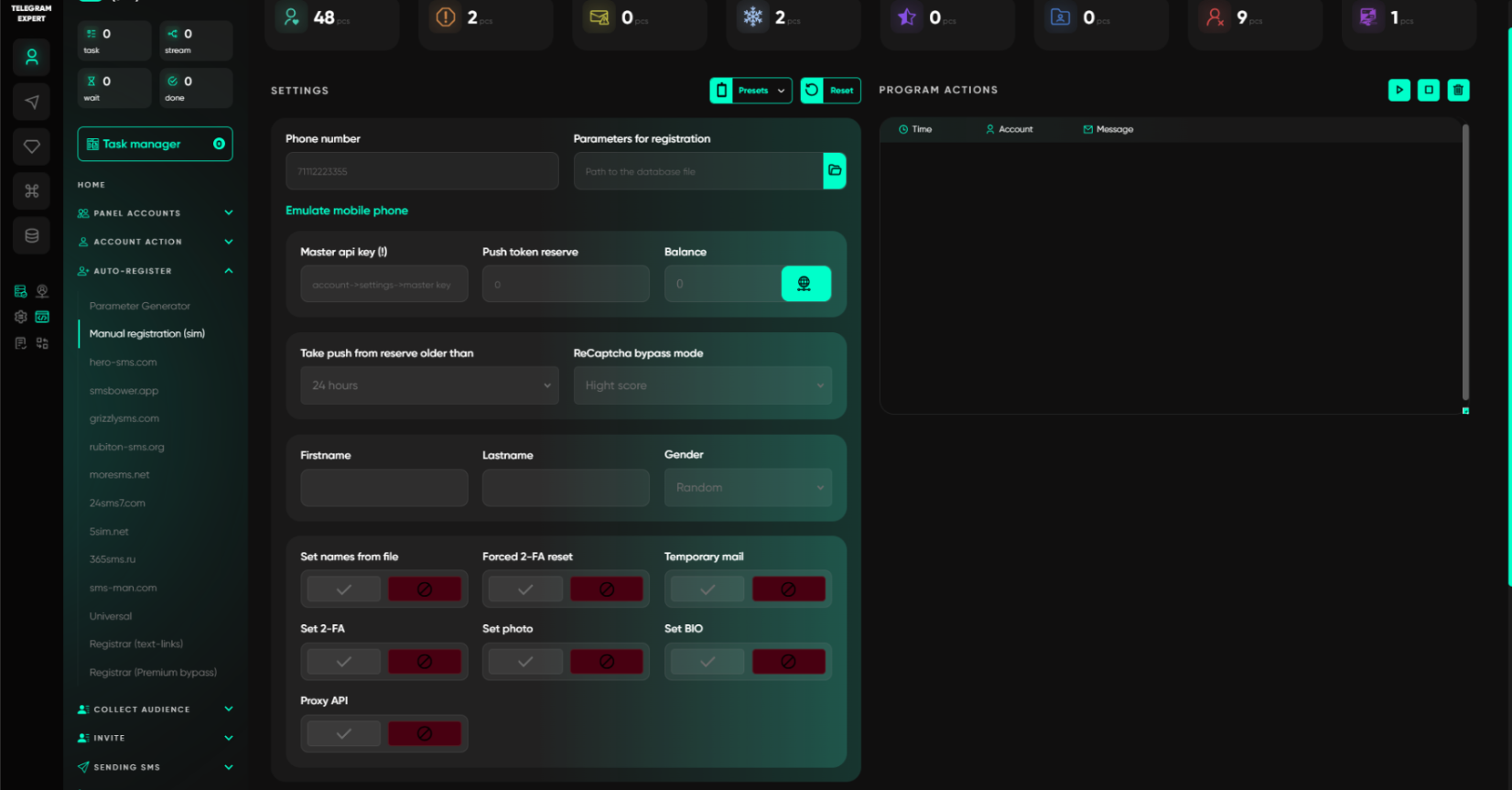The width and height of the screenshot is (1512, 790).
Task: Enable Temporary mail option
Action: tap(707, 590)
